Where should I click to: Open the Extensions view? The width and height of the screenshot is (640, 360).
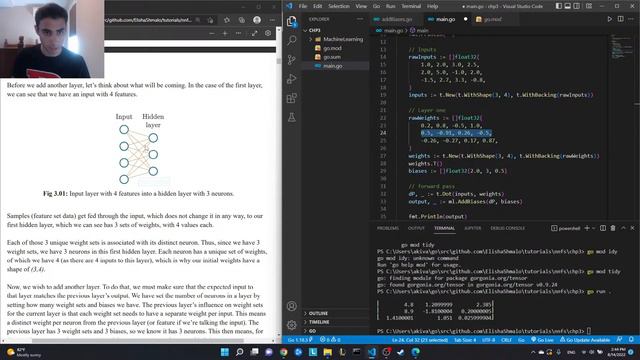coord(291,98)
